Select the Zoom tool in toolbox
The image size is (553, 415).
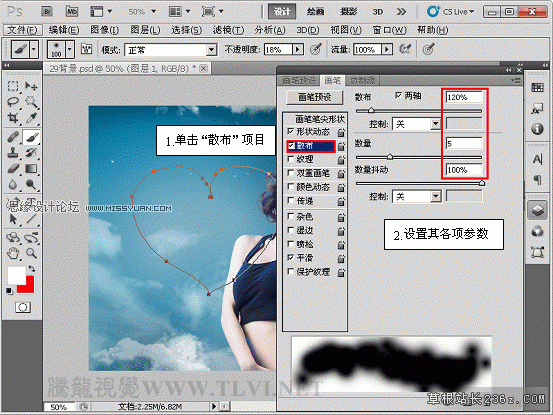coord(31,252)
